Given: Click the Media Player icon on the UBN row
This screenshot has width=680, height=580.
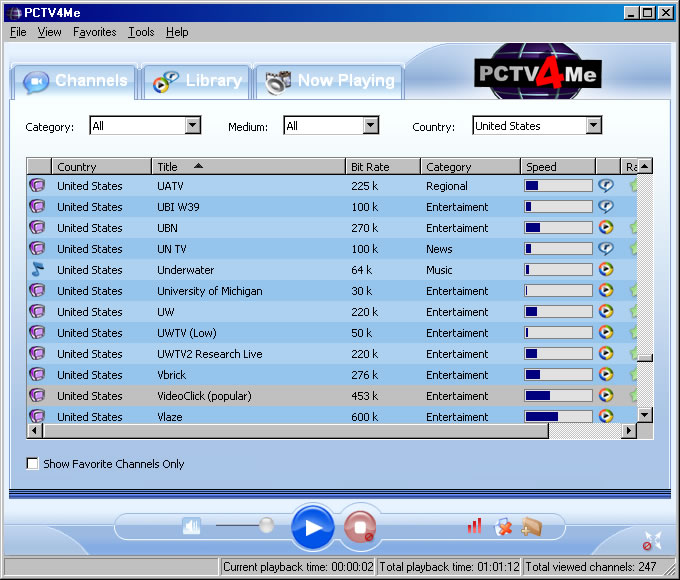Looking at the screenshot, I should click(x=606, y=227).
